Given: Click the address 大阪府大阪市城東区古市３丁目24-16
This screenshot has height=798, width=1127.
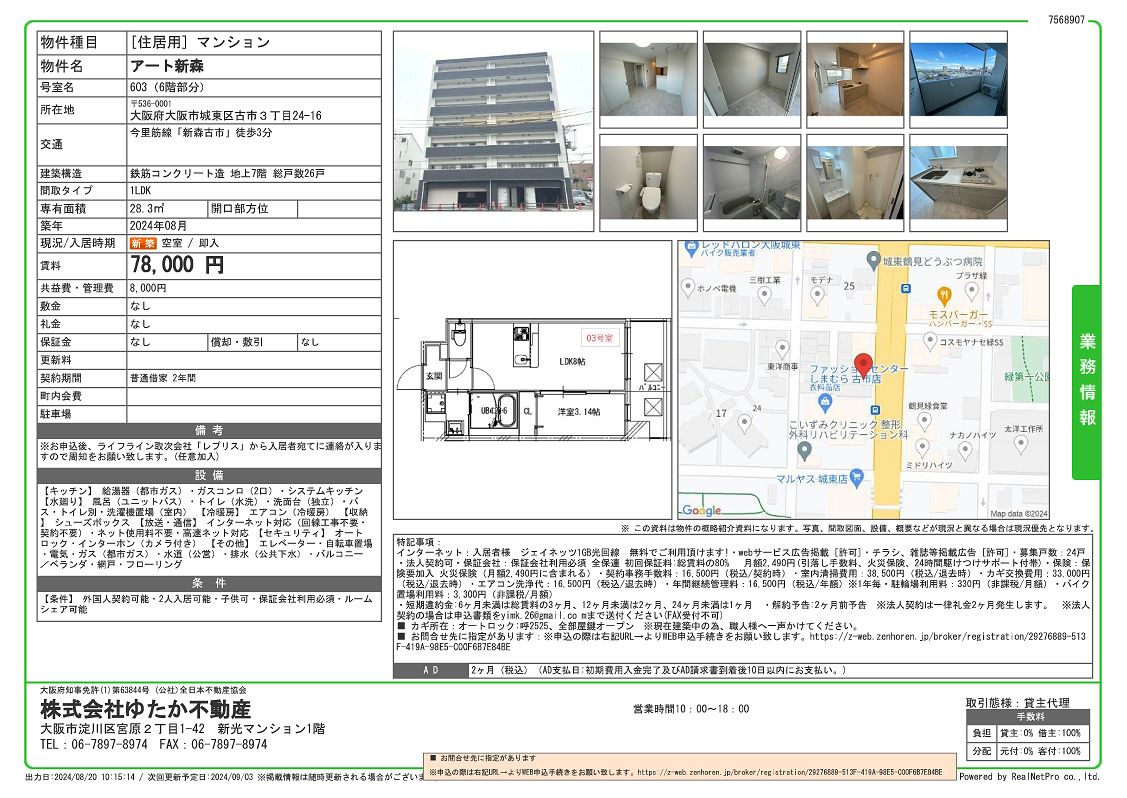Looking at the screenshot, I should [226, 115].
